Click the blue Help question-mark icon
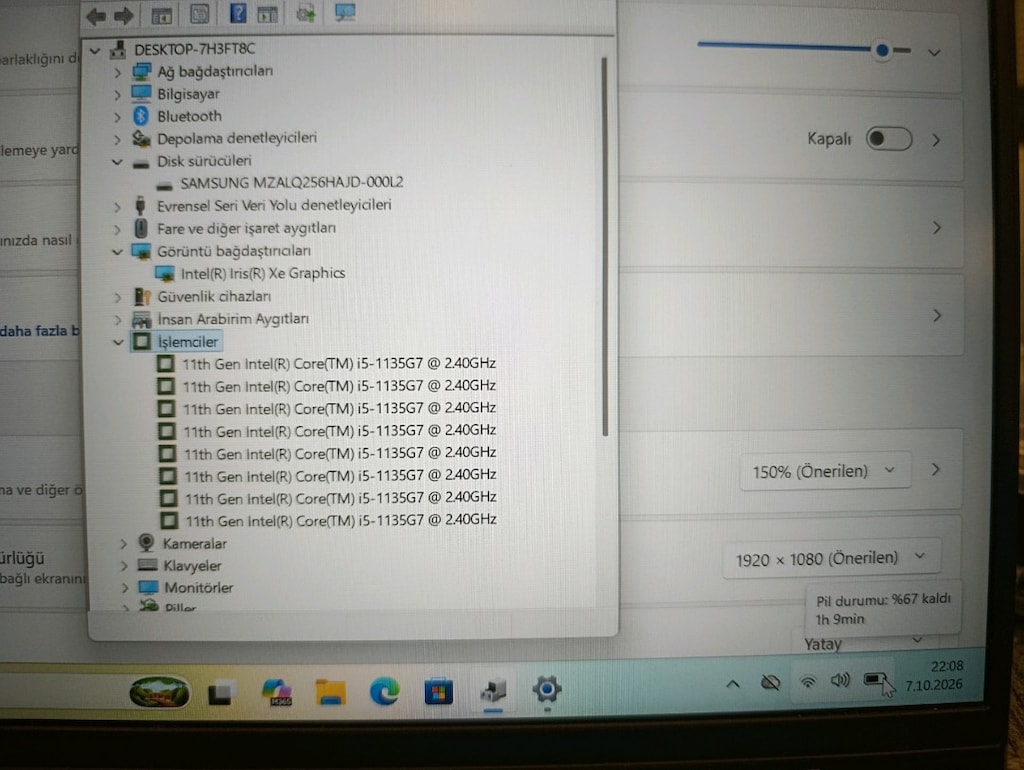The image size is (1024, 770). [x=238, y=12]
